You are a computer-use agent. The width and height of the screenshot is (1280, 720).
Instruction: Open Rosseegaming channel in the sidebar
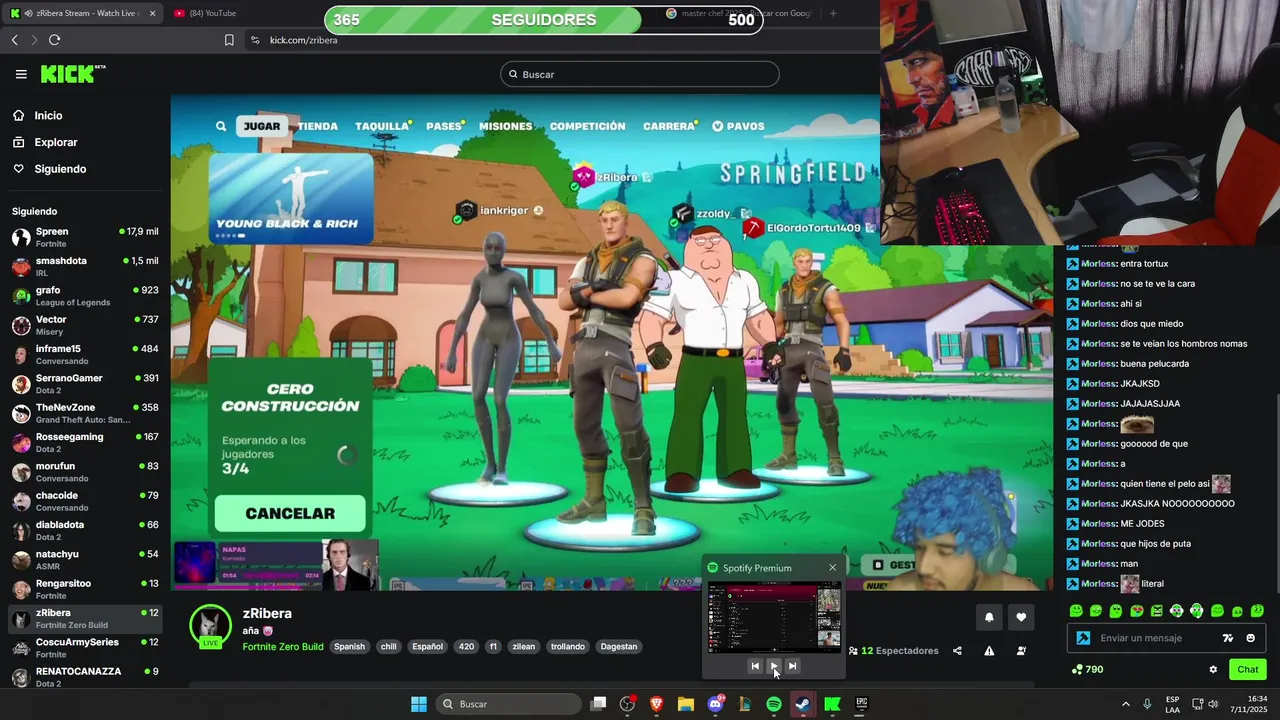[85, 442]
